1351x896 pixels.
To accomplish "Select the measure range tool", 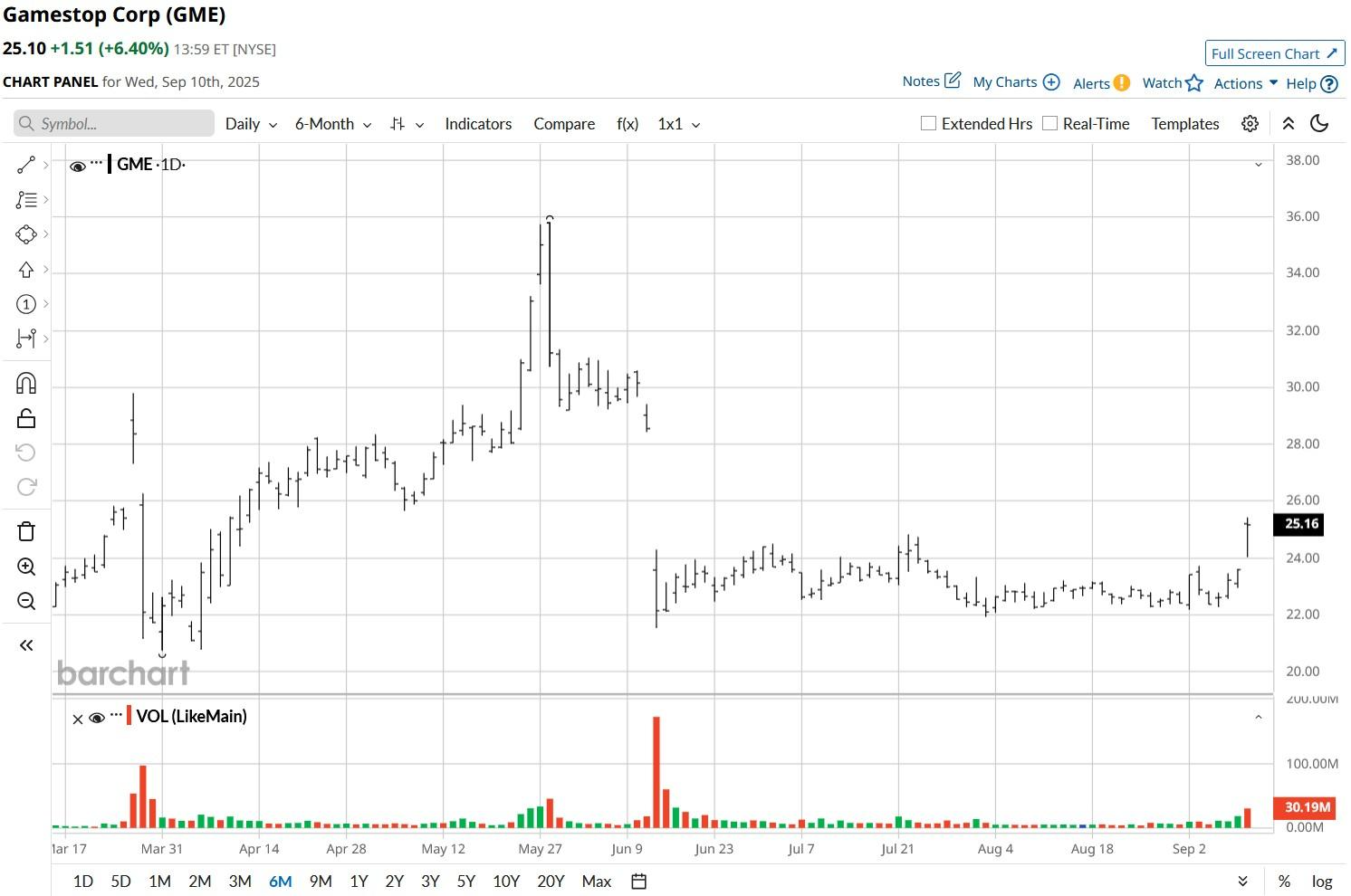I will (26, 338).
